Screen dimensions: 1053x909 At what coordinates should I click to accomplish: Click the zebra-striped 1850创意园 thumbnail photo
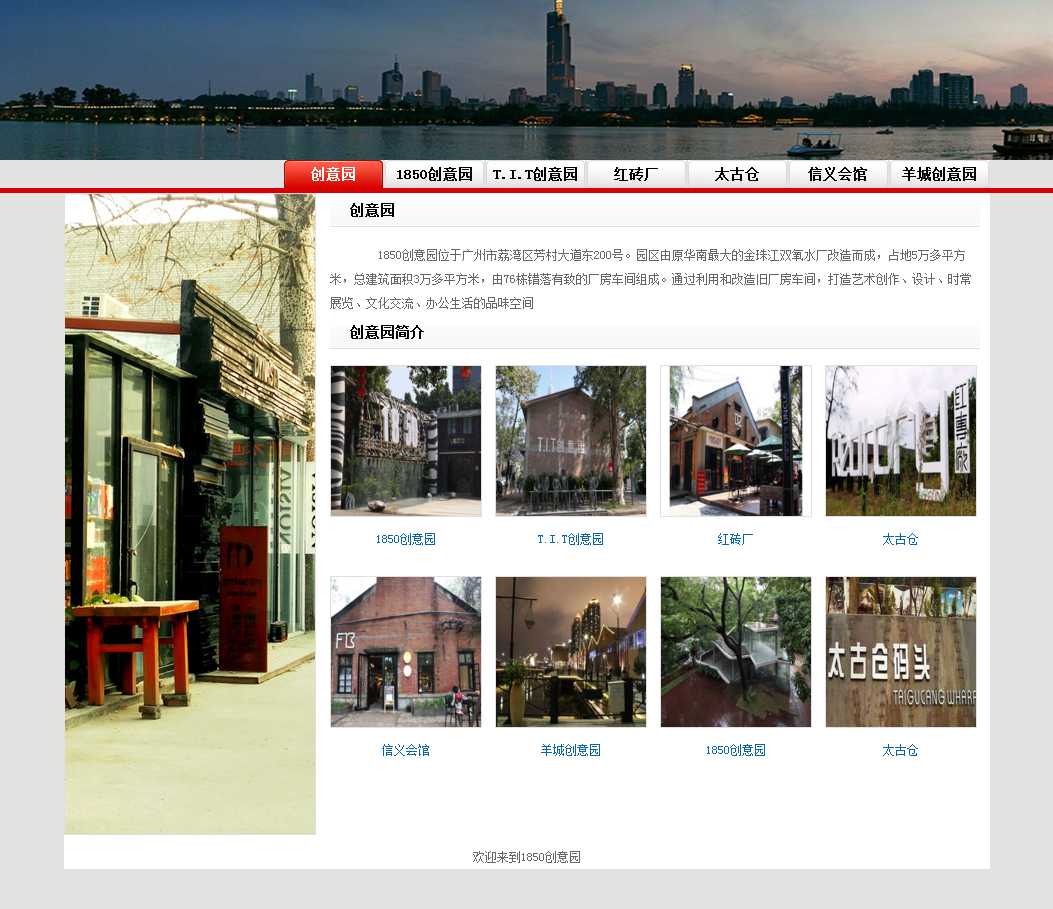click(x=406, y=441)
